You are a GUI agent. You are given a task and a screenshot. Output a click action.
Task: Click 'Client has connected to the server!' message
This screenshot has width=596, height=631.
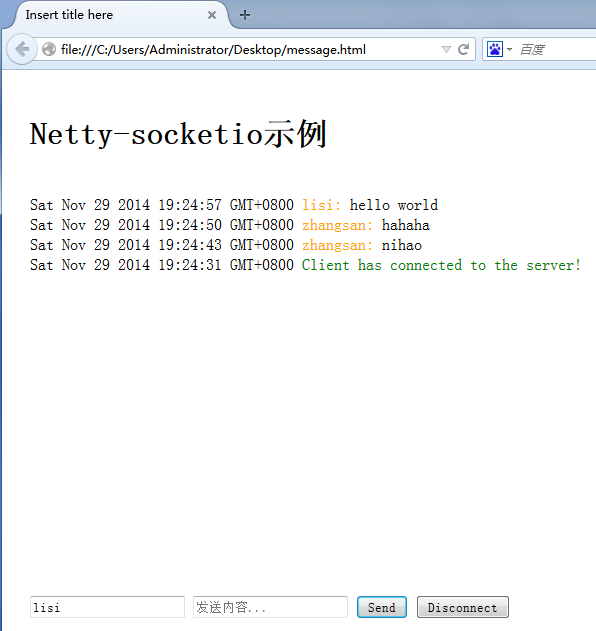pyautogui.click(x=441, y=265)
